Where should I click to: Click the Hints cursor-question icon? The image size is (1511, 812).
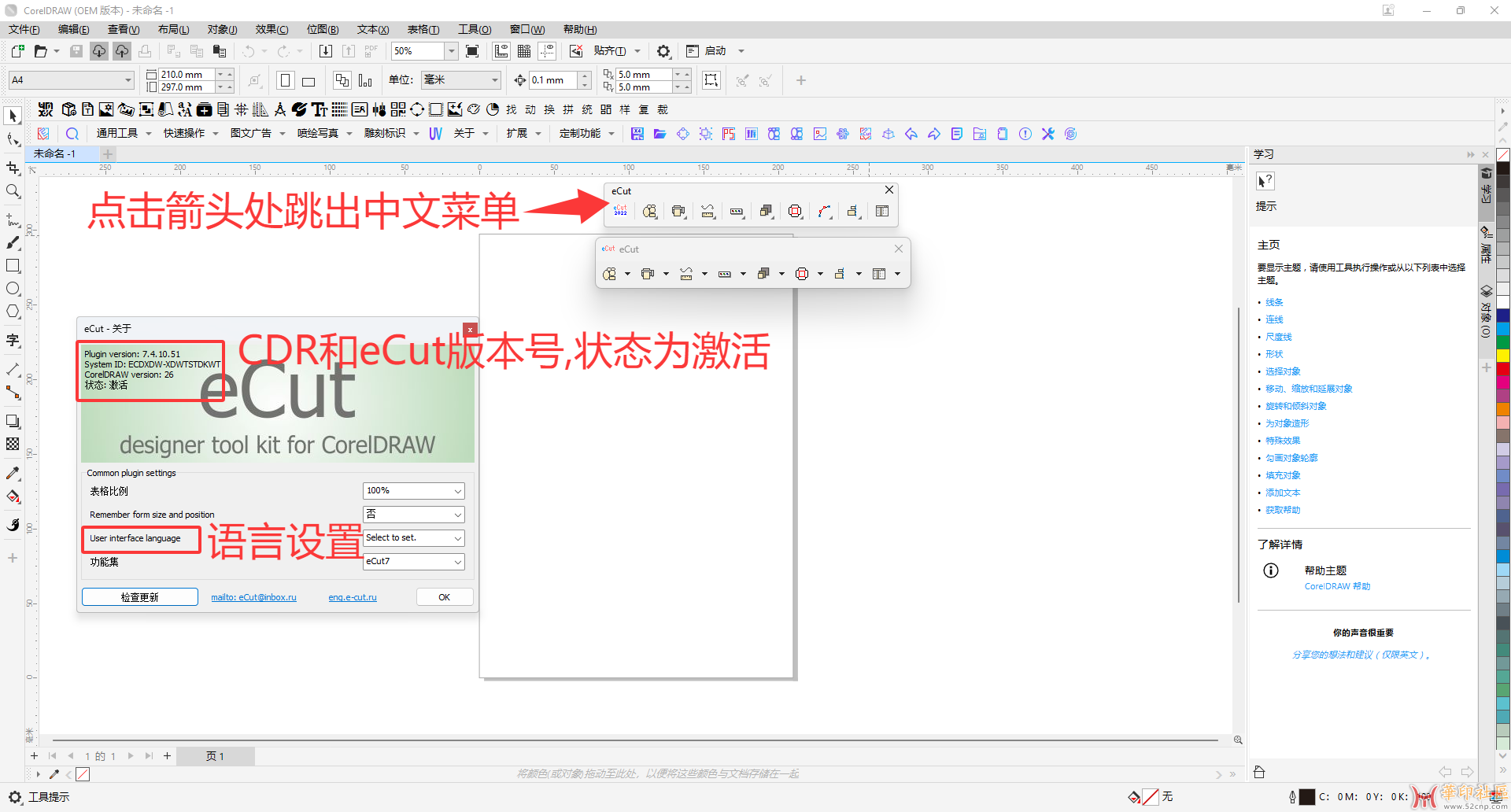click(x=1265, y=181)
